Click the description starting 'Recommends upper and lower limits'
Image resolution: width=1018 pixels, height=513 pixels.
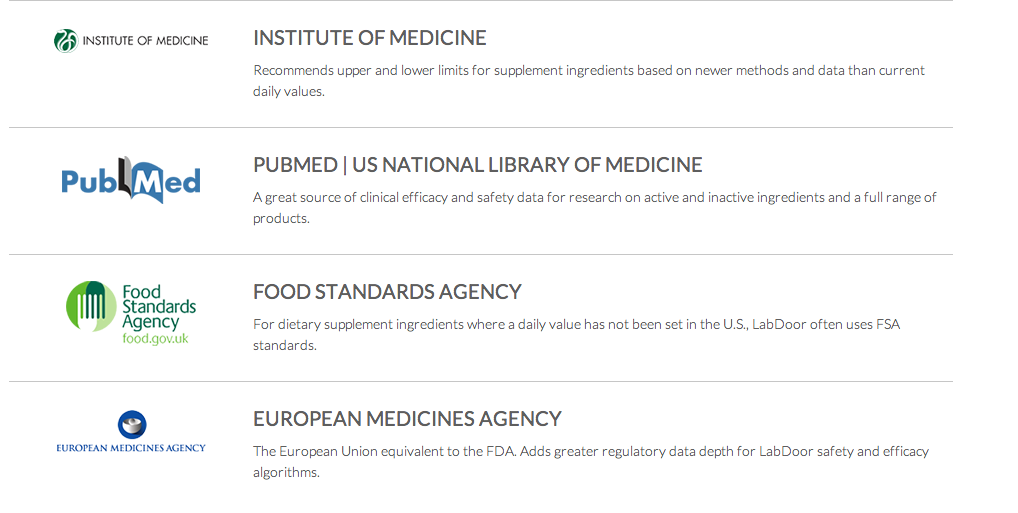coord(588,71)
